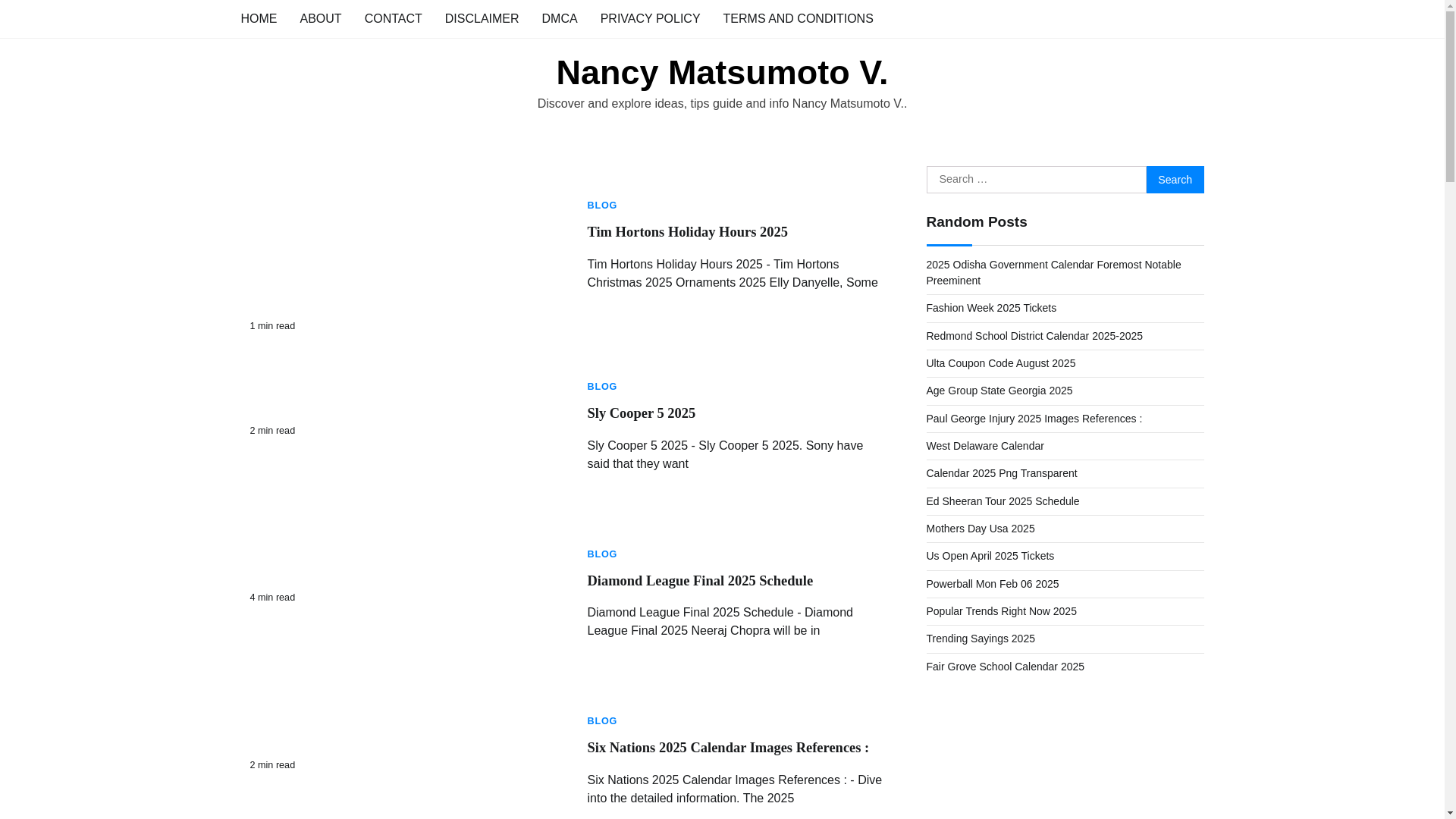Open PRIVACY POLICY in the top navigation

650,18
